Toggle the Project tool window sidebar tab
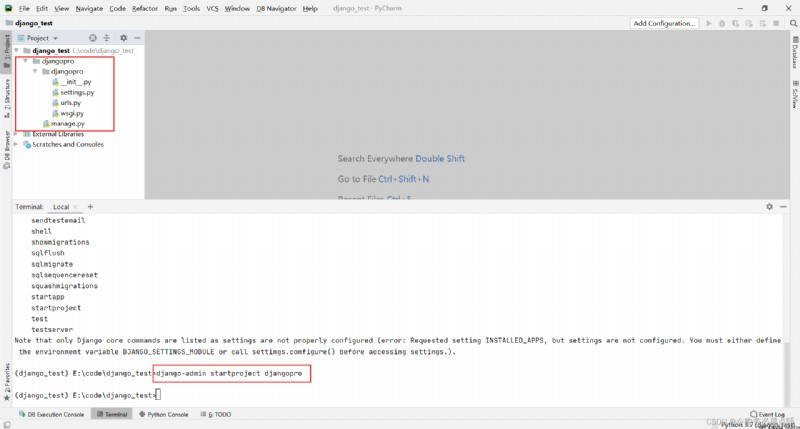 tap(7, 52)
